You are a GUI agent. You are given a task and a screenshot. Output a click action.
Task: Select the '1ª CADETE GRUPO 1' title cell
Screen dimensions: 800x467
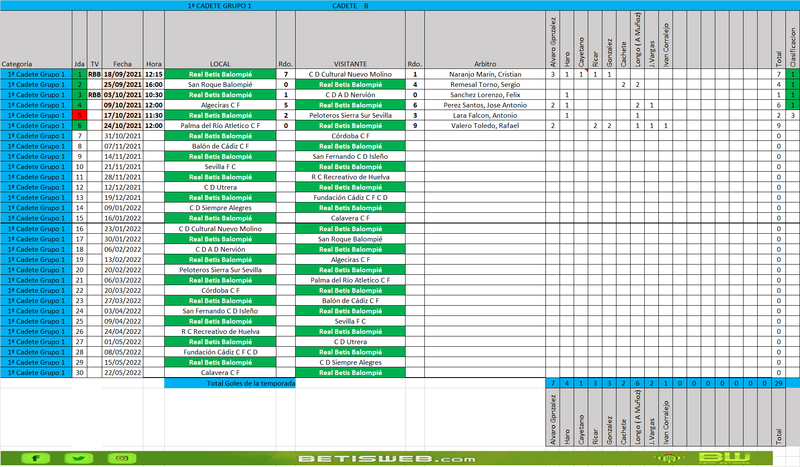coord(219,6)
